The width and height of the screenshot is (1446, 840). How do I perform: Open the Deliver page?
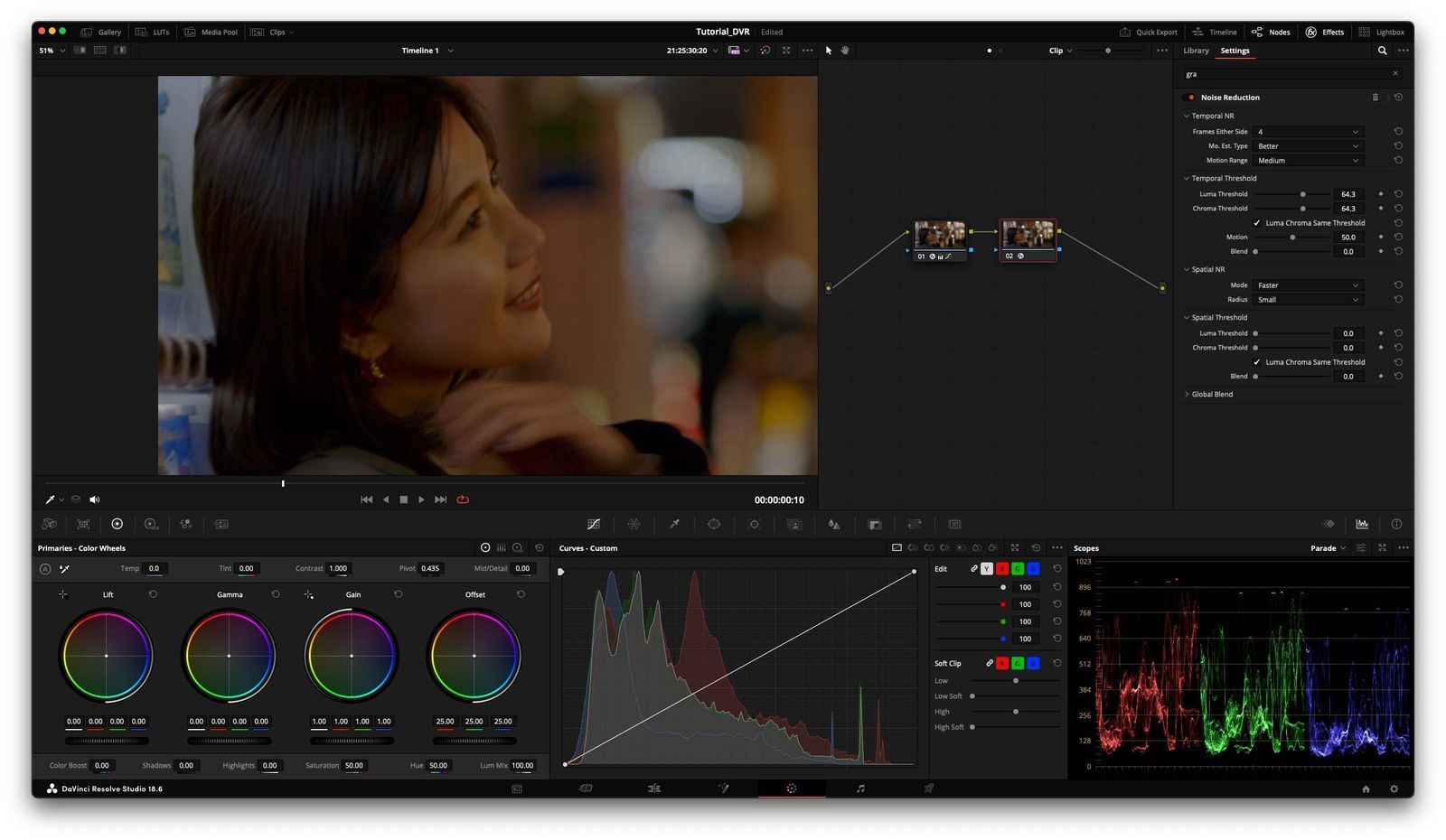pyautogui.click(x=928, y=788)
